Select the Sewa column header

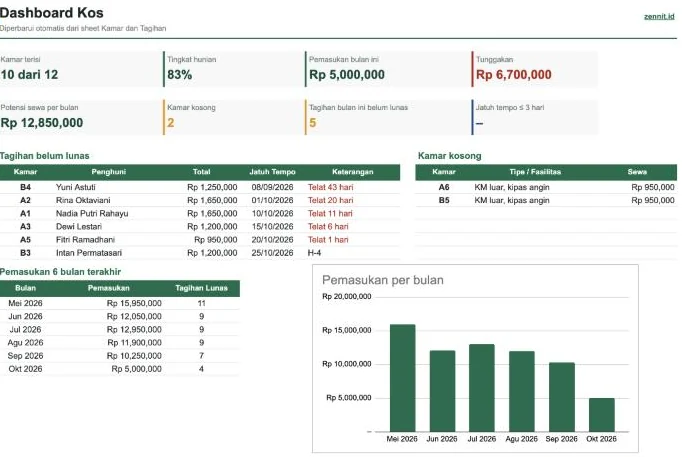pos(637,172)
